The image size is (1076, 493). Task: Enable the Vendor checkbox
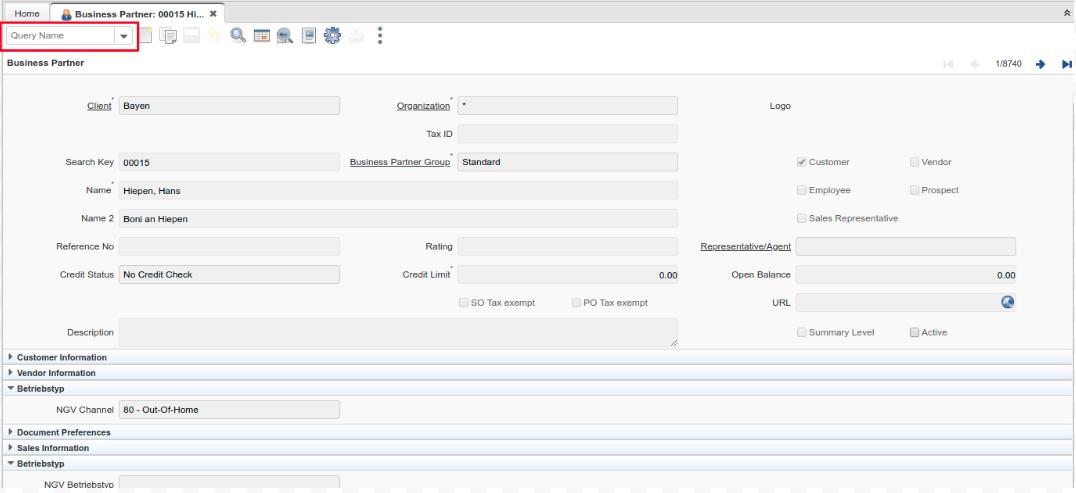[x=914, y=162]
